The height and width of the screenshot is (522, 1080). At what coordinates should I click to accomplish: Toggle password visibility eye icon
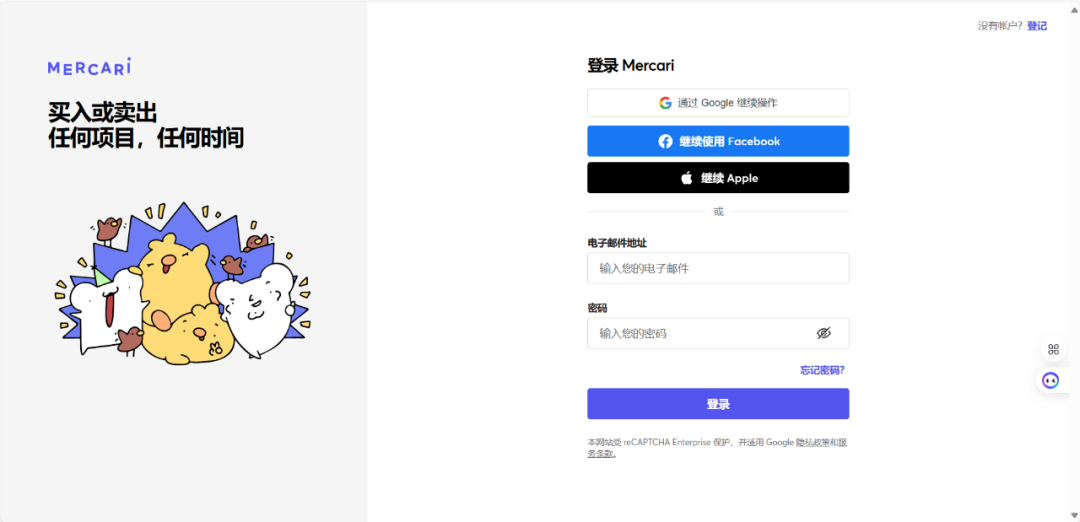coord(824,333)
